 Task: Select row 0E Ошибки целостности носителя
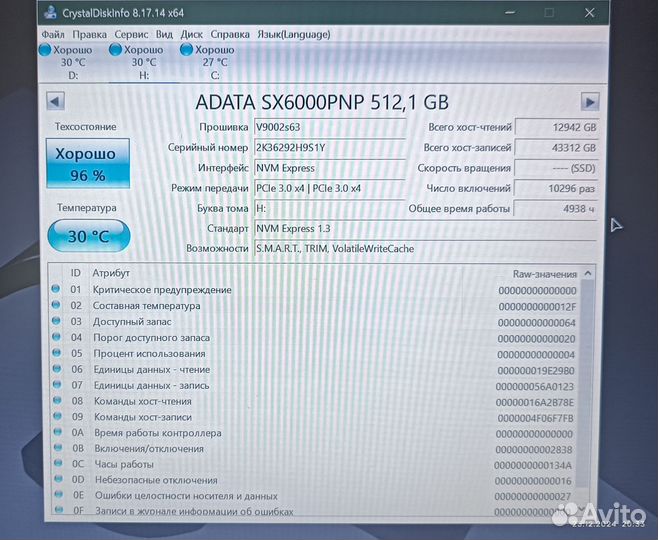(316, 496)
